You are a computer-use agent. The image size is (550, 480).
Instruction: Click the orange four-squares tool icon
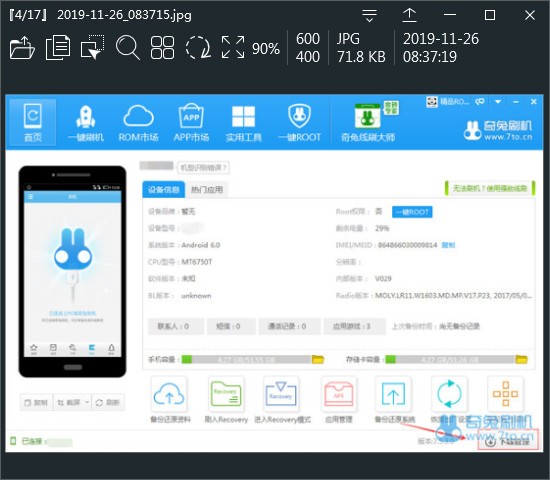[505, 394]
